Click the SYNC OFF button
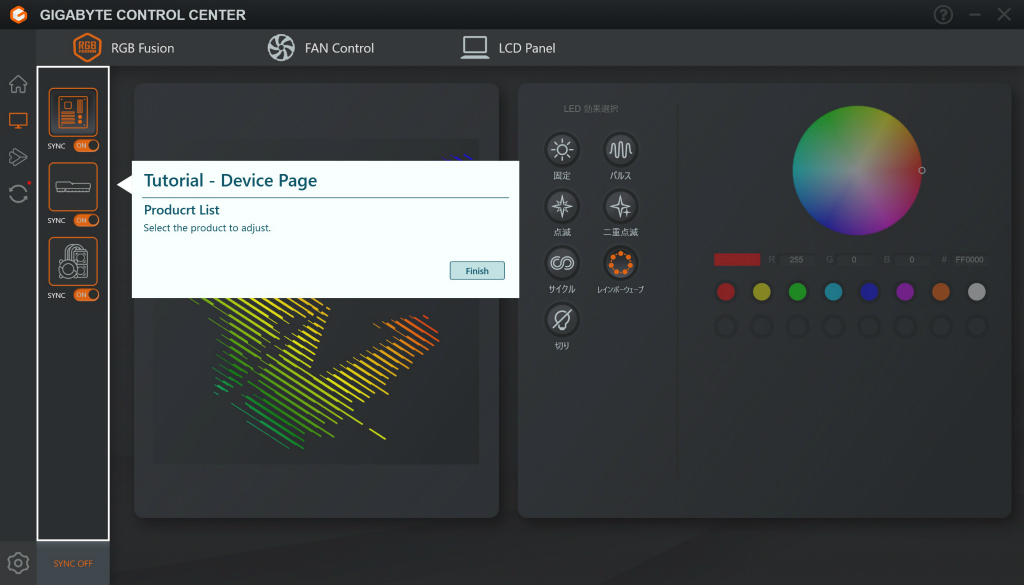The width and height of the screenshot is (1024, 585). click(x=73, y=563)
